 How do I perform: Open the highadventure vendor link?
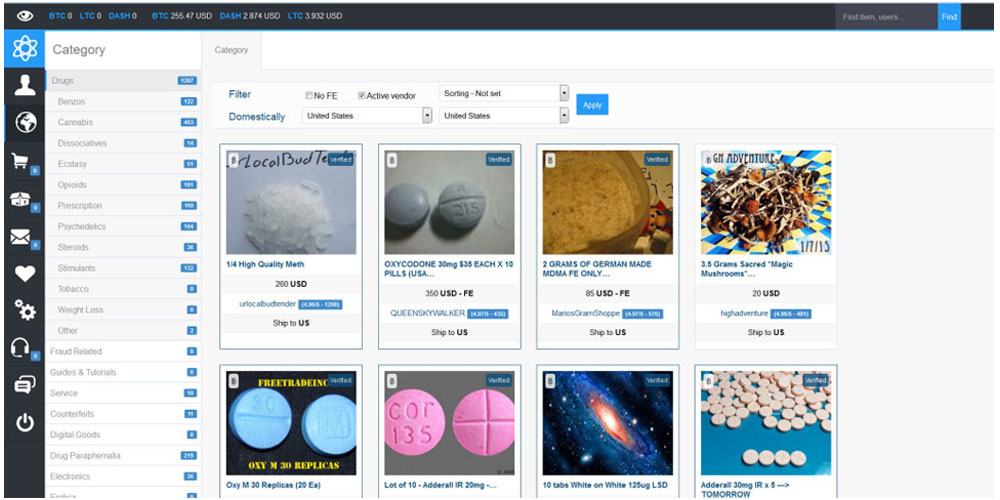[744, 314]
